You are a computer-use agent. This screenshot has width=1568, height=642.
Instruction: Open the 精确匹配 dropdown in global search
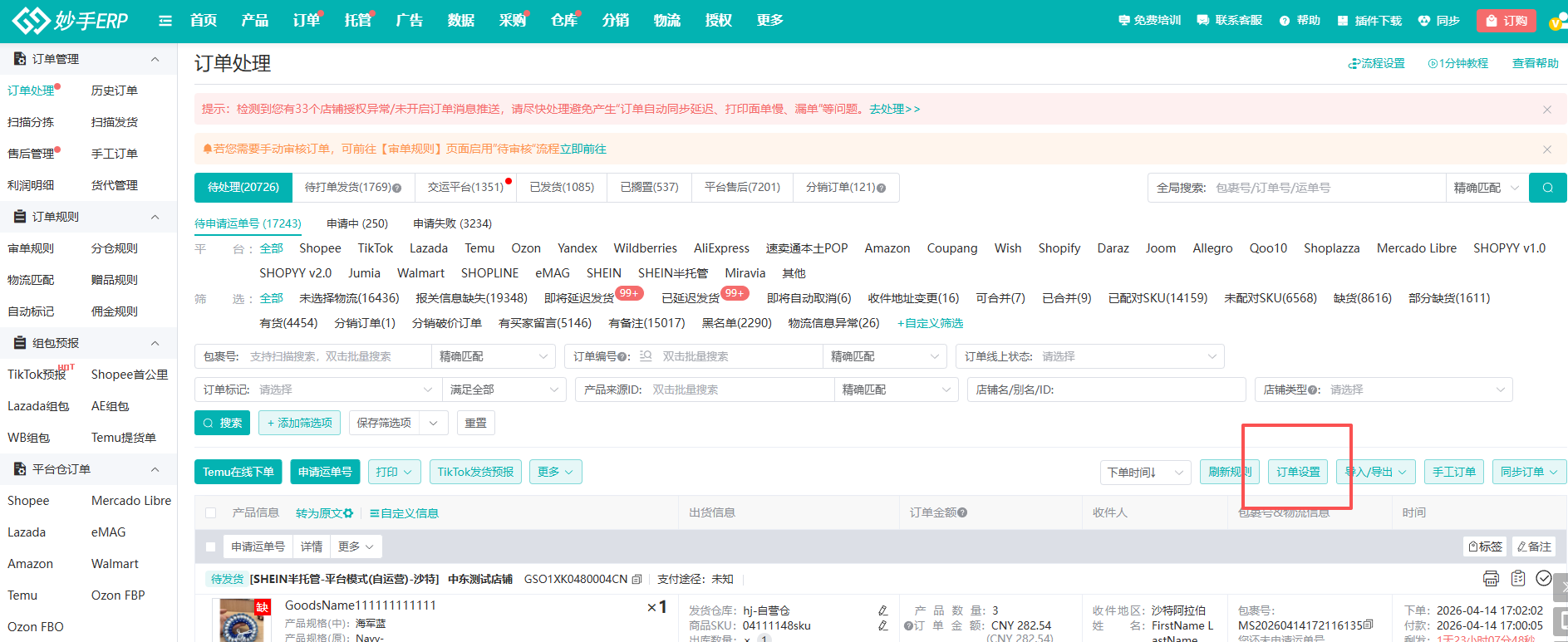(1487, 188)
